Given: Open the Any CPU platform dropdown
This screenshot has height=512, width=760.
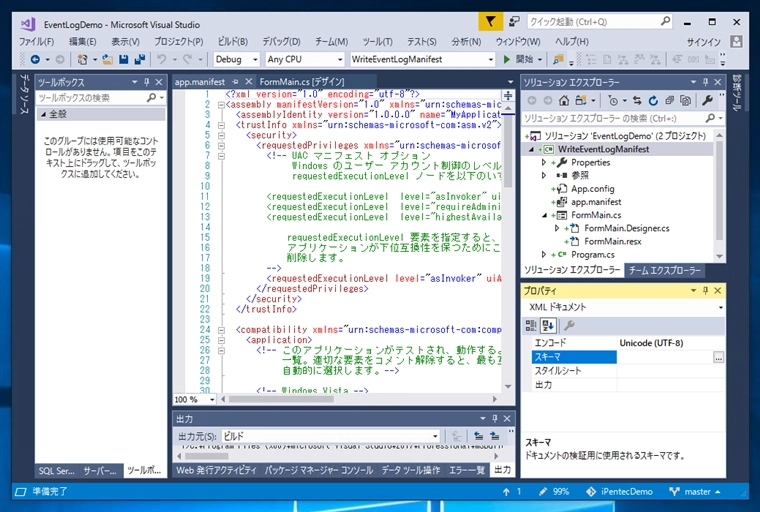Looking at the screenshot, I should (304, 60).
